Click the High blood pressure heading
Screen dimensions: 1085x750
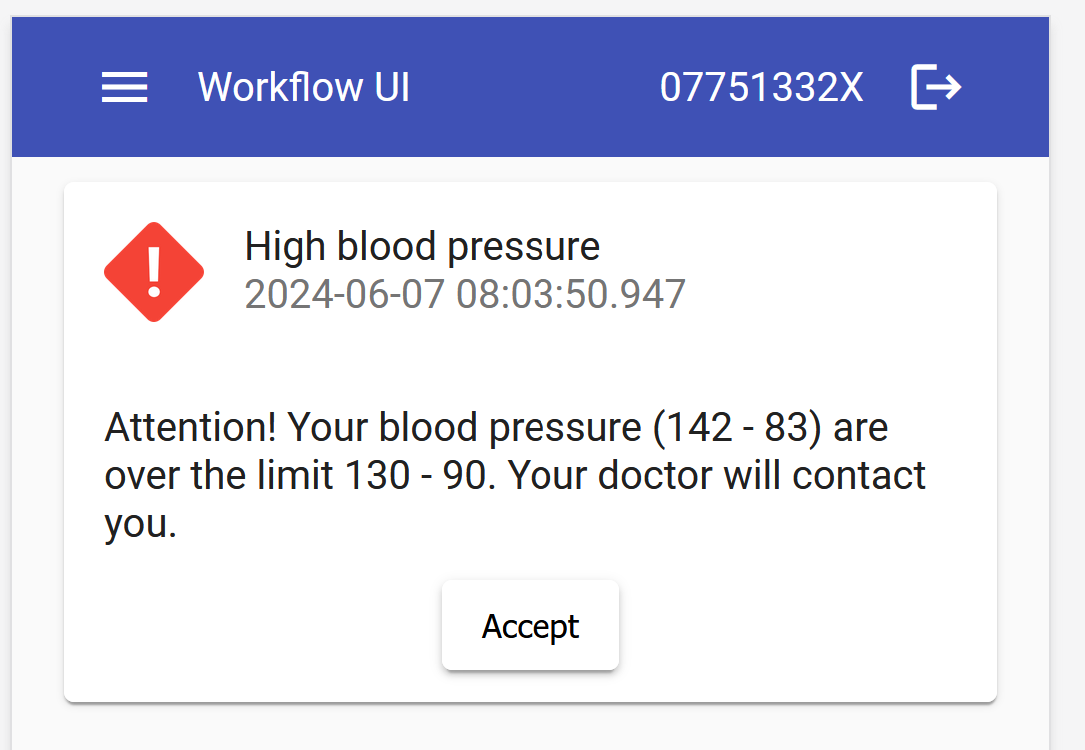[x=422, y=246]
